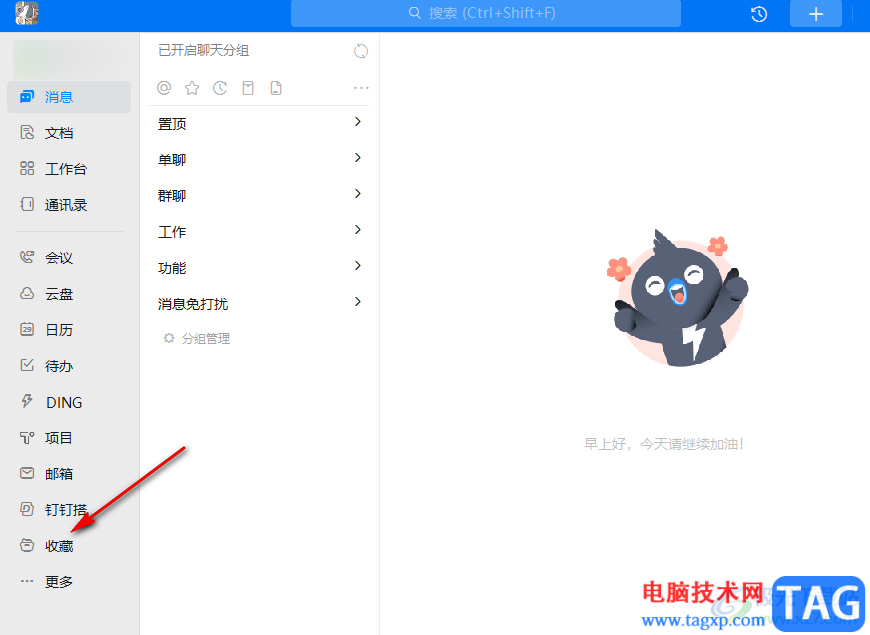Open 分组管理 settings link

[x=197, y=339]
